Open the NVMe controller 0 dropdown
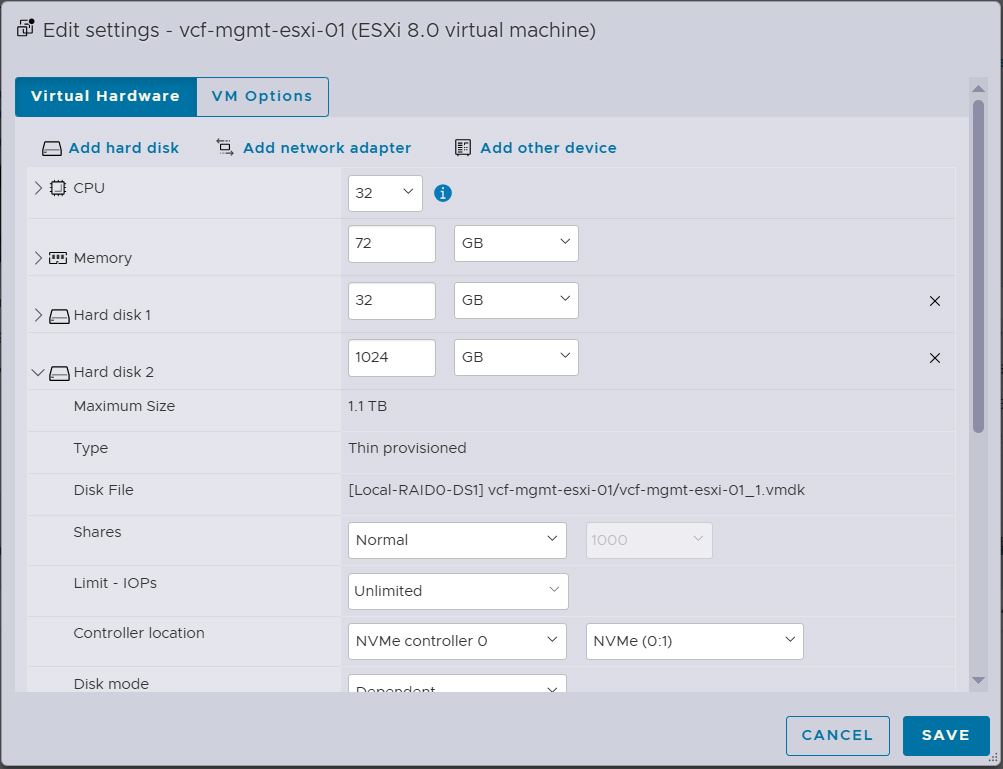 [x=457, y=641]
